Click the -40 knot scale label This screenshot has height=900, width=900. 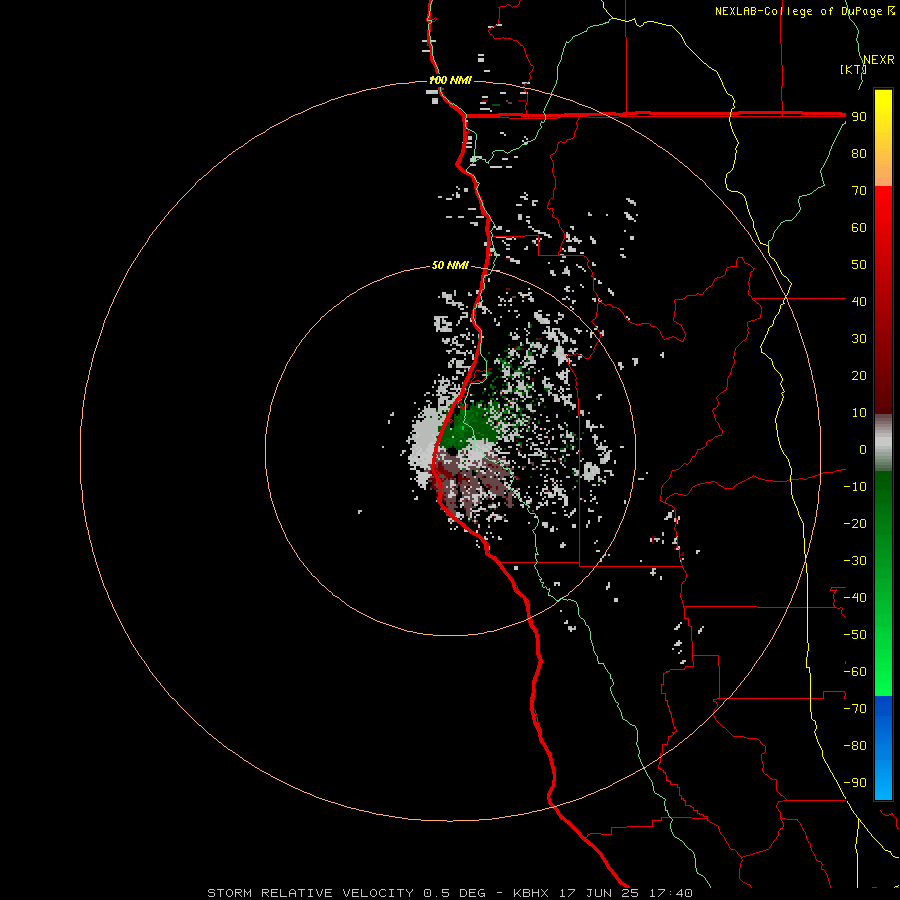[855, 598]
